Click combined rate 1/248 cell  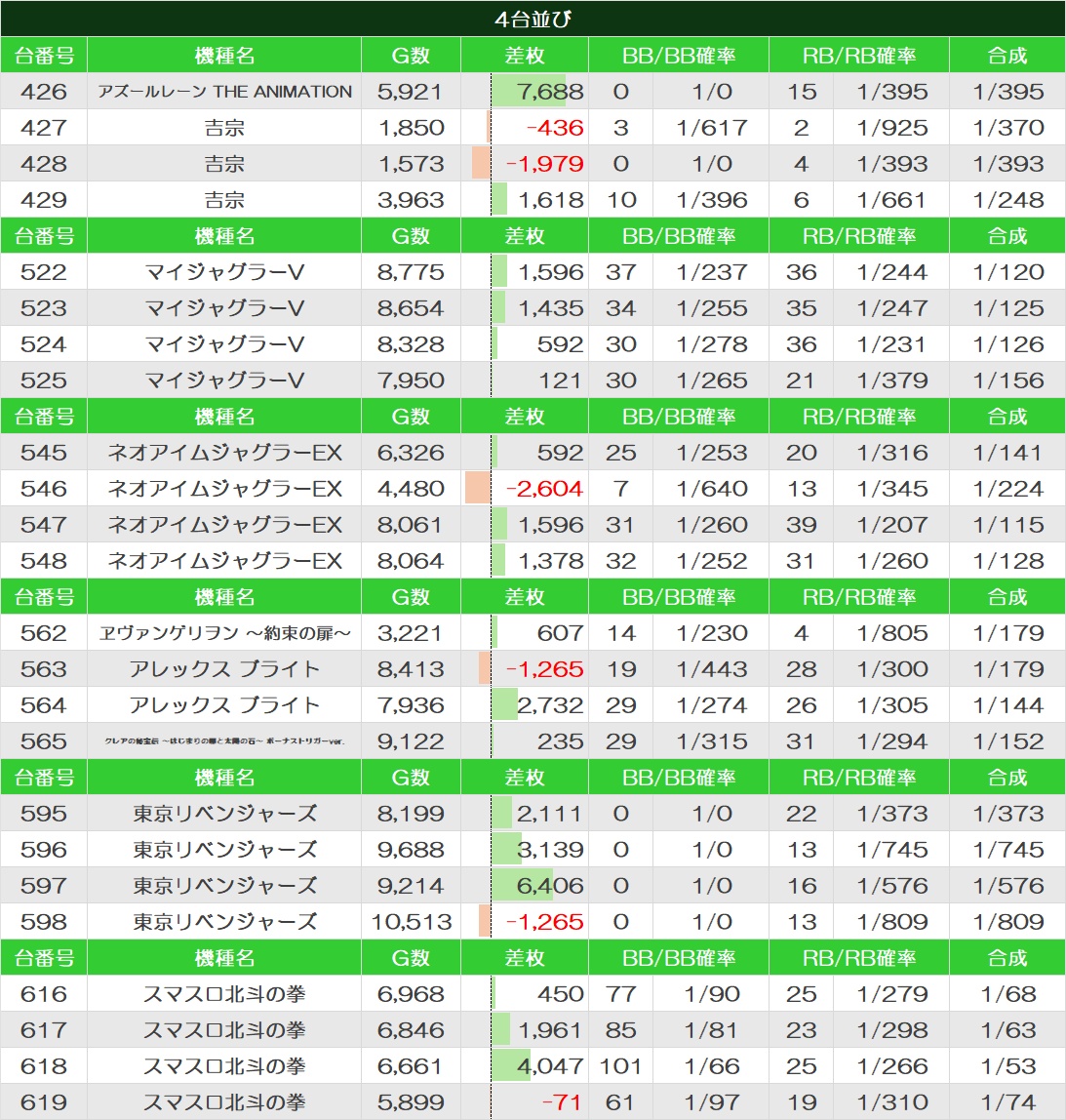[1007, 200]
